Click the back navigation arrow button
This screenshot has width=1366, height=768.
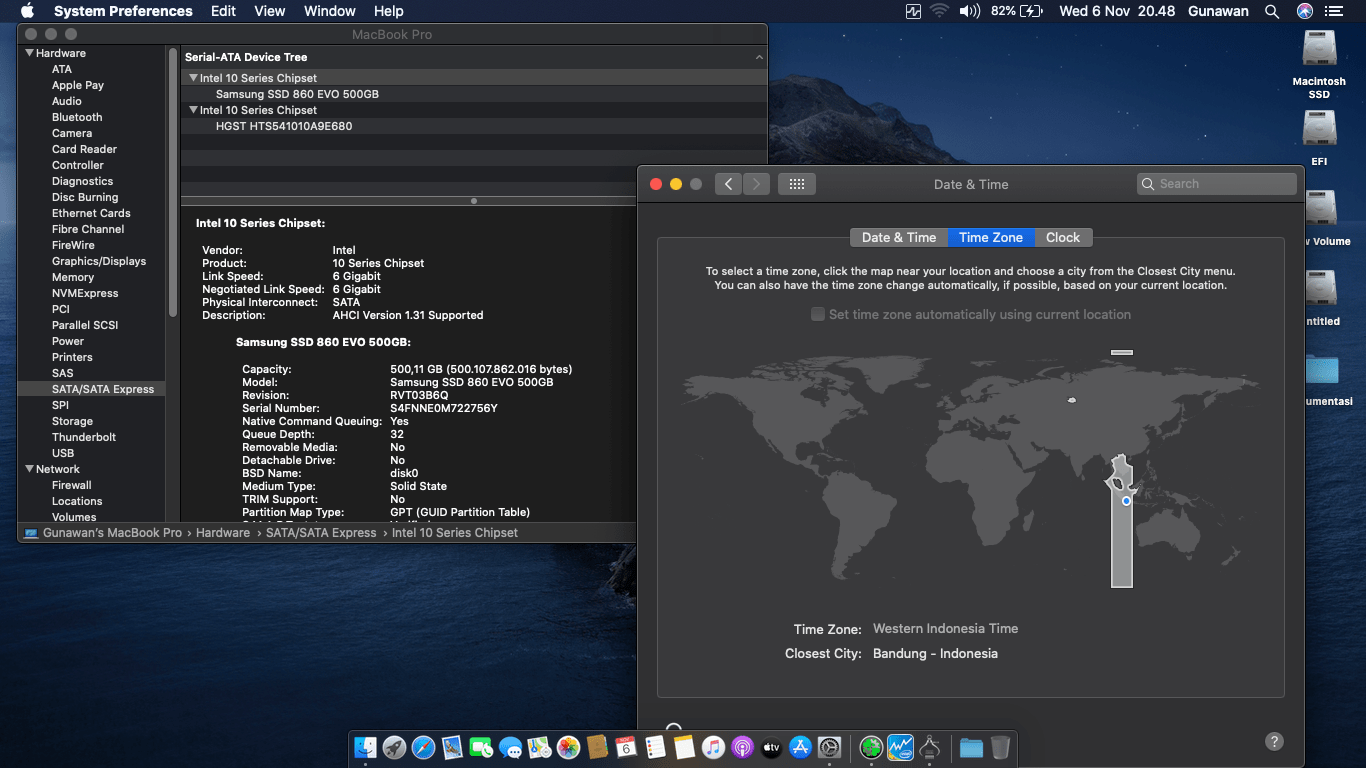coord(728,184)
